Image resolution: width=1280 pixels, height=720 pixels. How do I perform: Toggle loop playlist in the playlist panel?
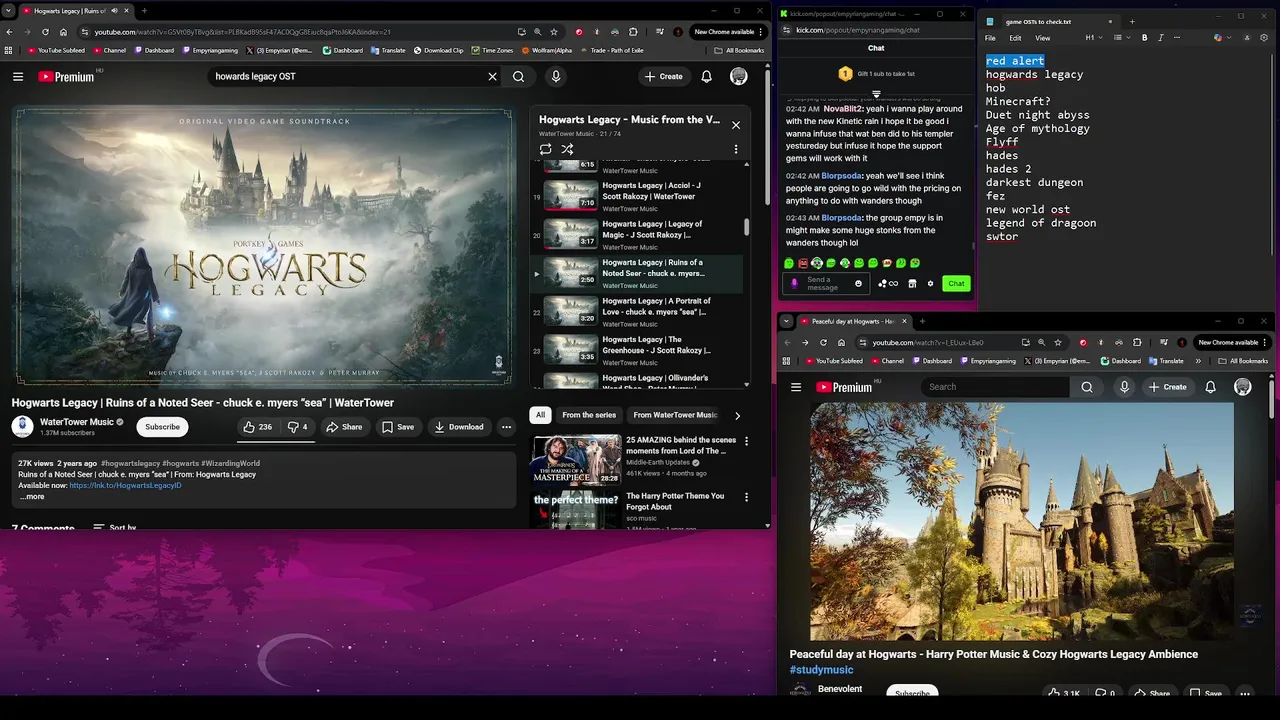[546, 149]
